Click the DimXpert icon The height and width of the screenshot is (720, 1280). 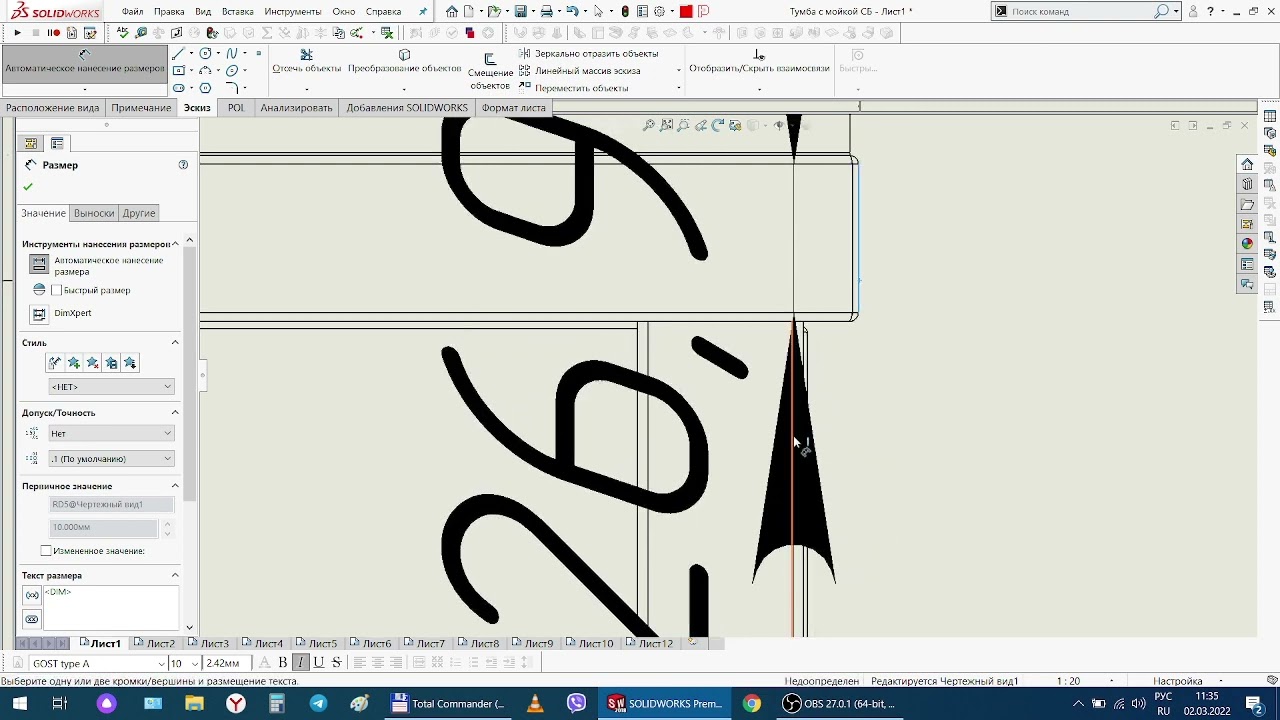pos(39,314)
